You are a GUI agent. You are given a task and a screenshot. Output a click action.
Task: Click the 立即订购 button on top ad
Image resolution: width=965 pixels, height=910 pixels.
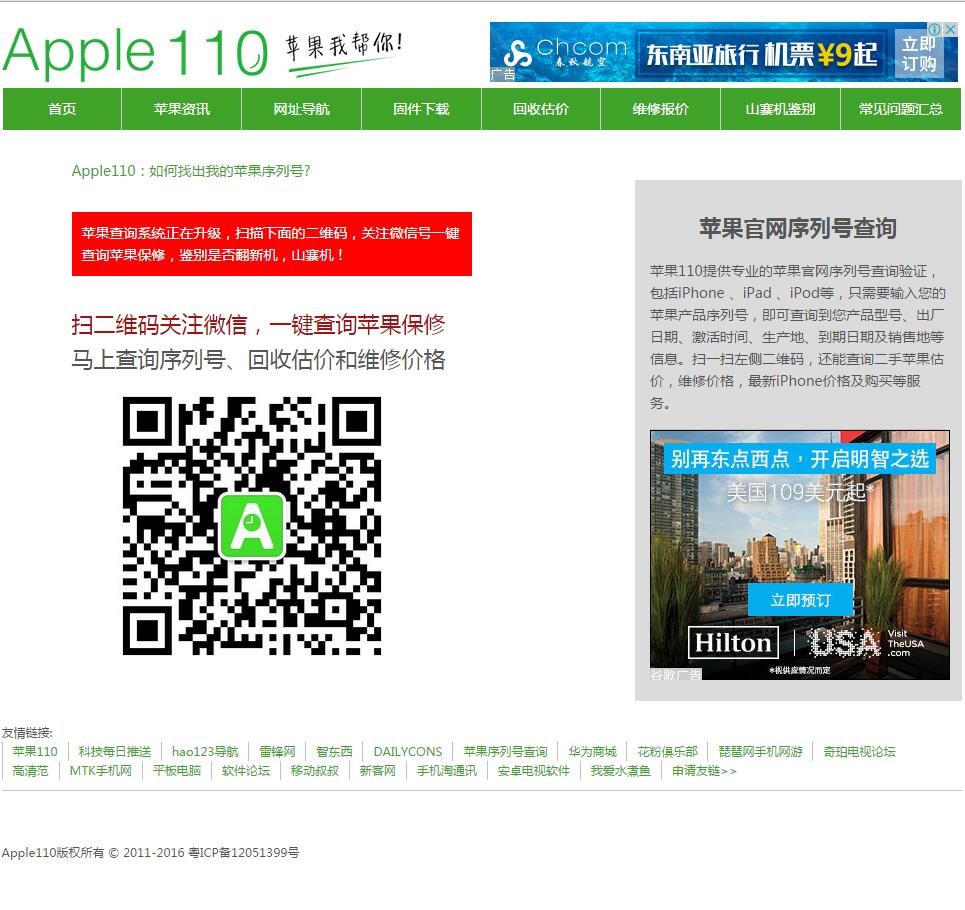919,54
